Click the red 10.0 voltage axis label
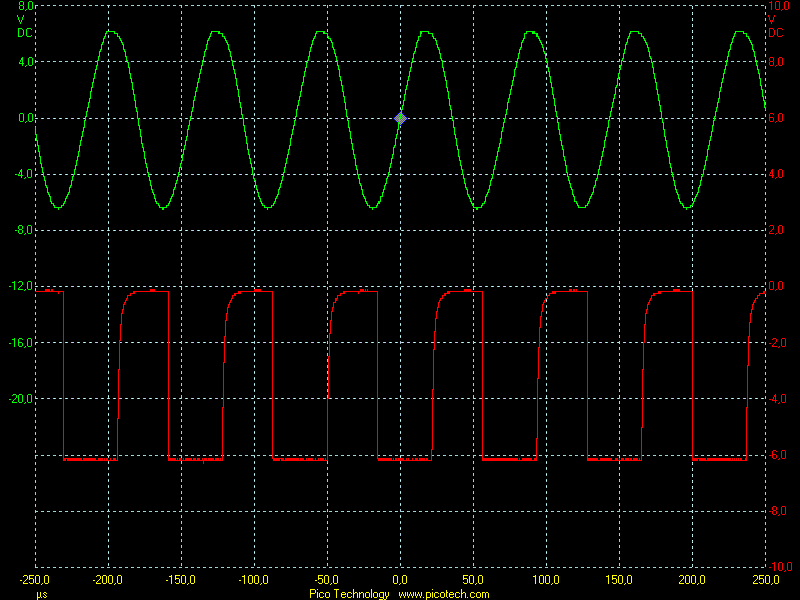Viewport: 800px width, 600px height. [777, 6]
